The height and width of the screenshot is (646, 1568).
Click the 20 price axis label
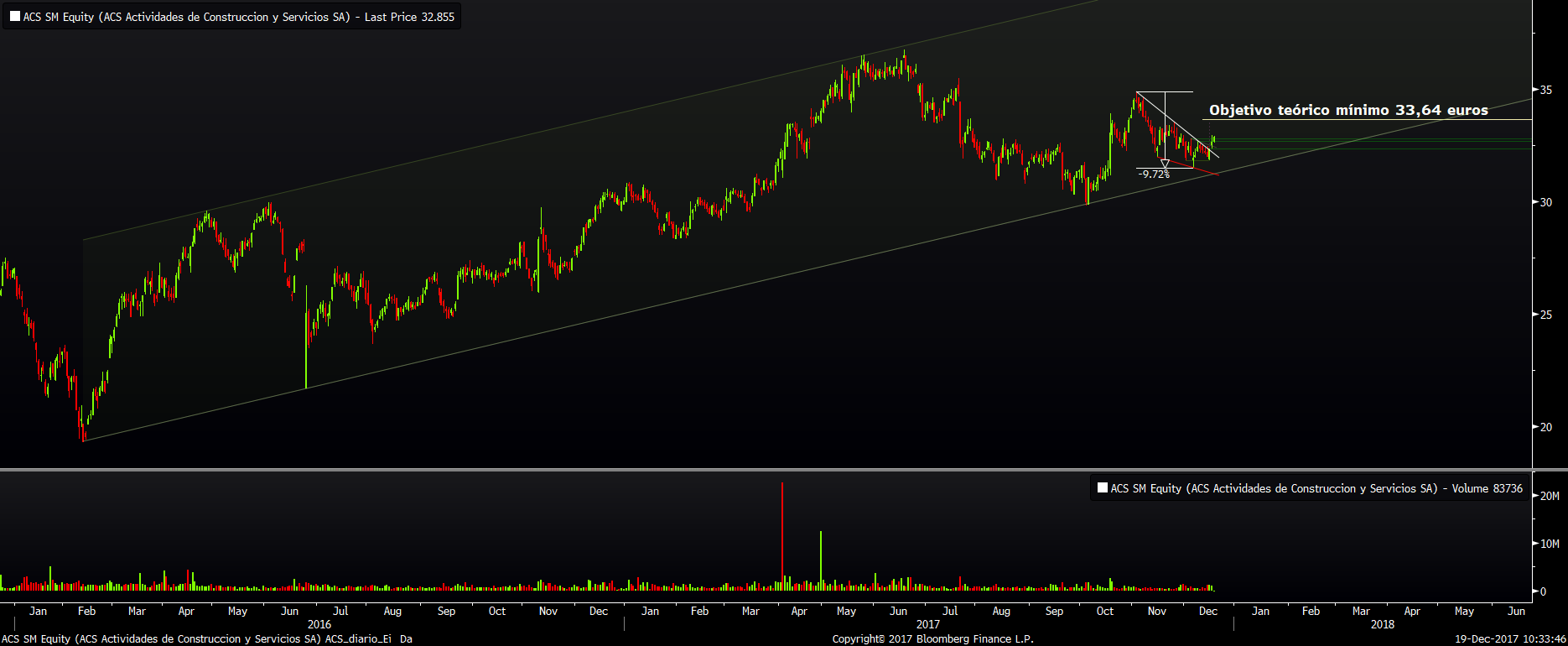[x=1545, y=427]
